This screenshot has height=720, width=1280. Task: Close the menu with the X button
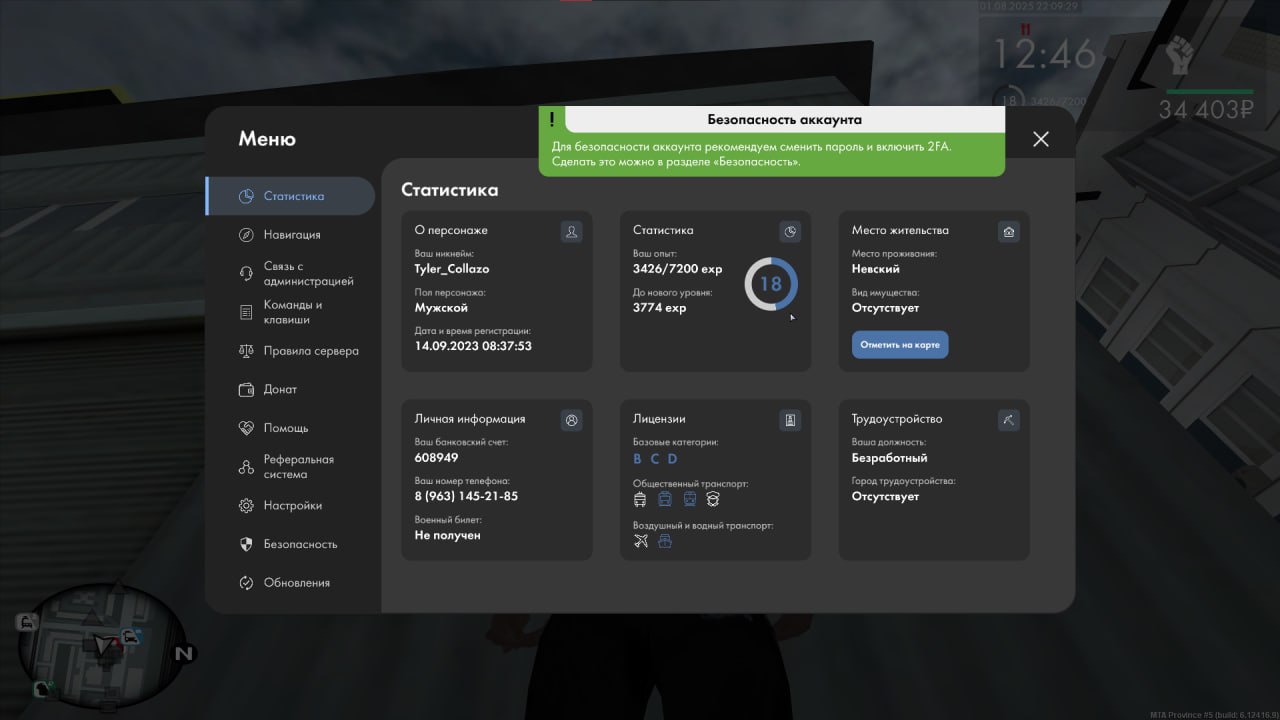[1041, 139]
